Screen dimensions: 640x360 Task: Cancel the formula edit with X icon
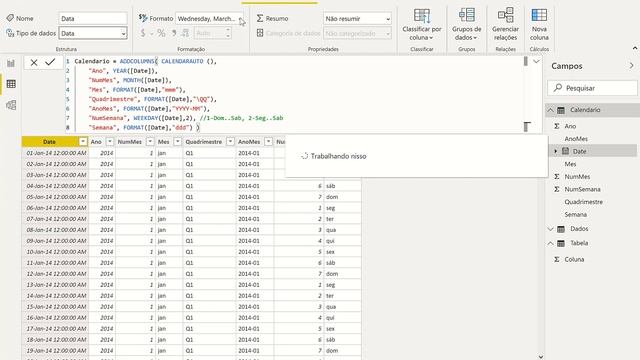click(x=34, y=62)
